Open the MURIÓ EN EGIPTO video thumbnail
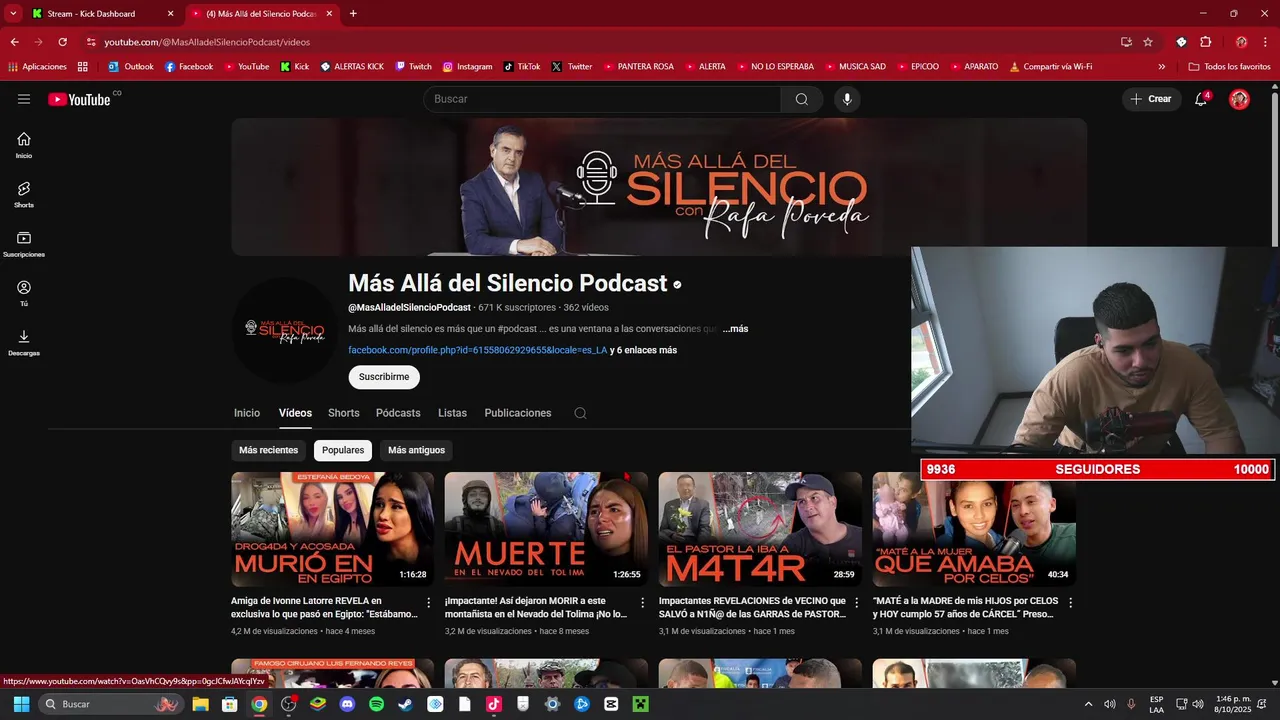Image resolution: width=1280 pixels, height=720 pixels. [x=332, y=529]
